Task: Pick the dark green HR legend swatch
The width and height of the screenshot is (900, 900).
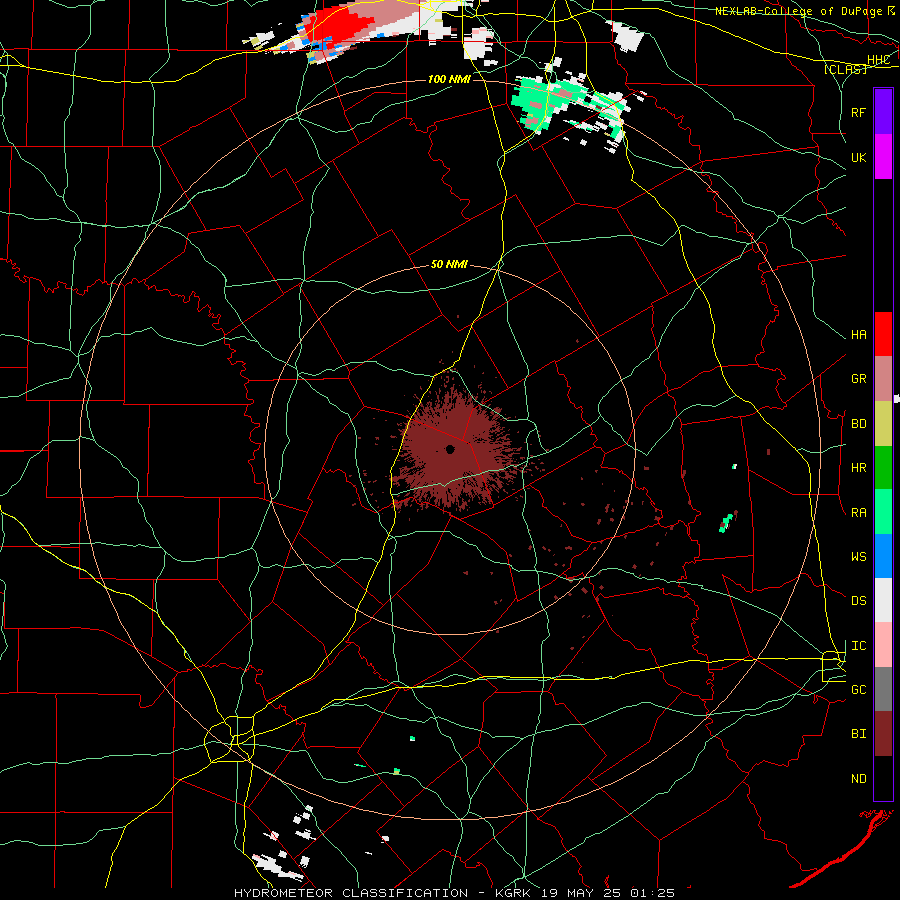Action: [883, 467]
